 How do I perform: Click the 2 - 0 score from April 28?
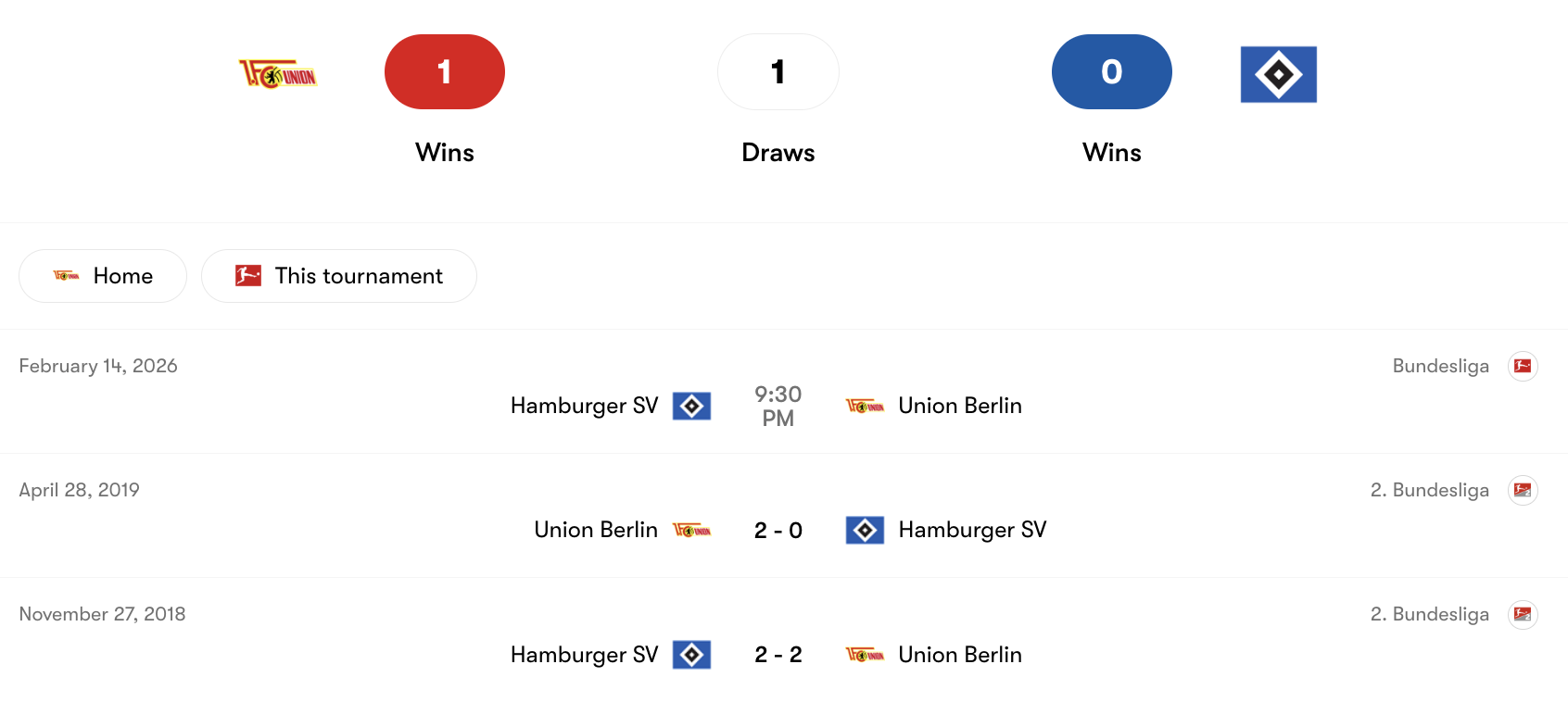pos(778,530)
